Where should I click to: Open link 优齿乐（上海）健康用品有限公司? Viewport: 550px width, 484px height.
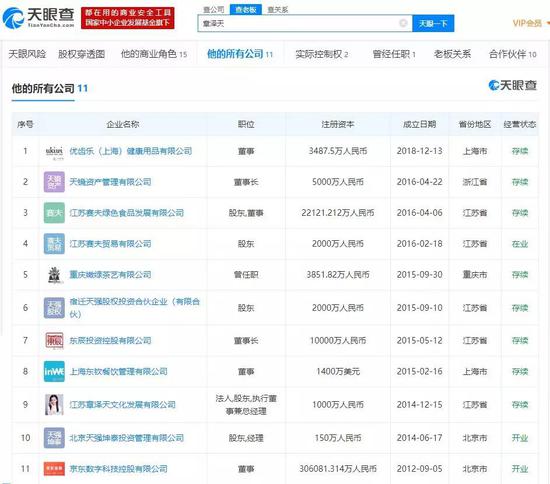coord(131,151)
